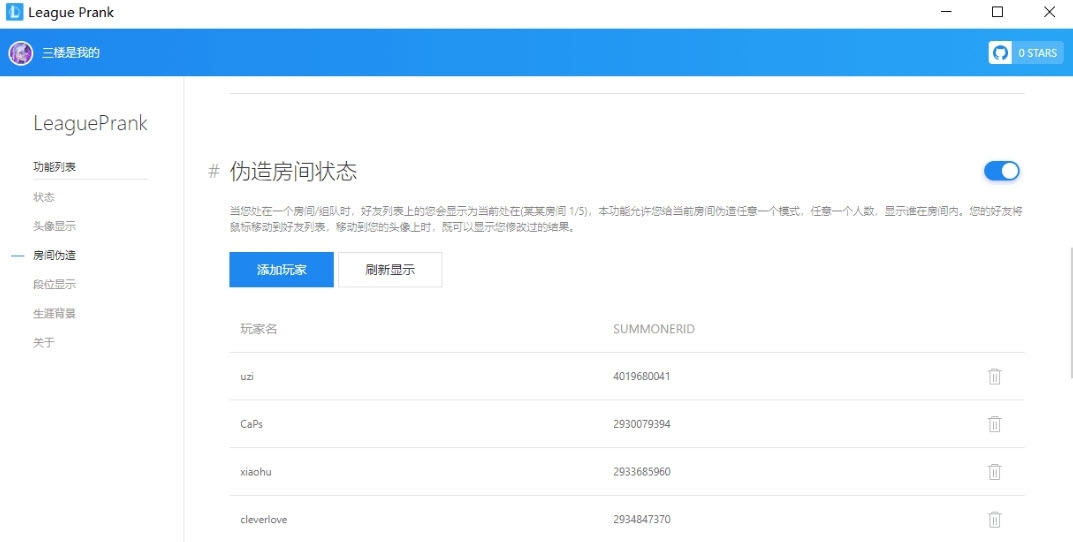Click the user avatar in header
This screenshot has width=1073, height=542.
[21, 53]
